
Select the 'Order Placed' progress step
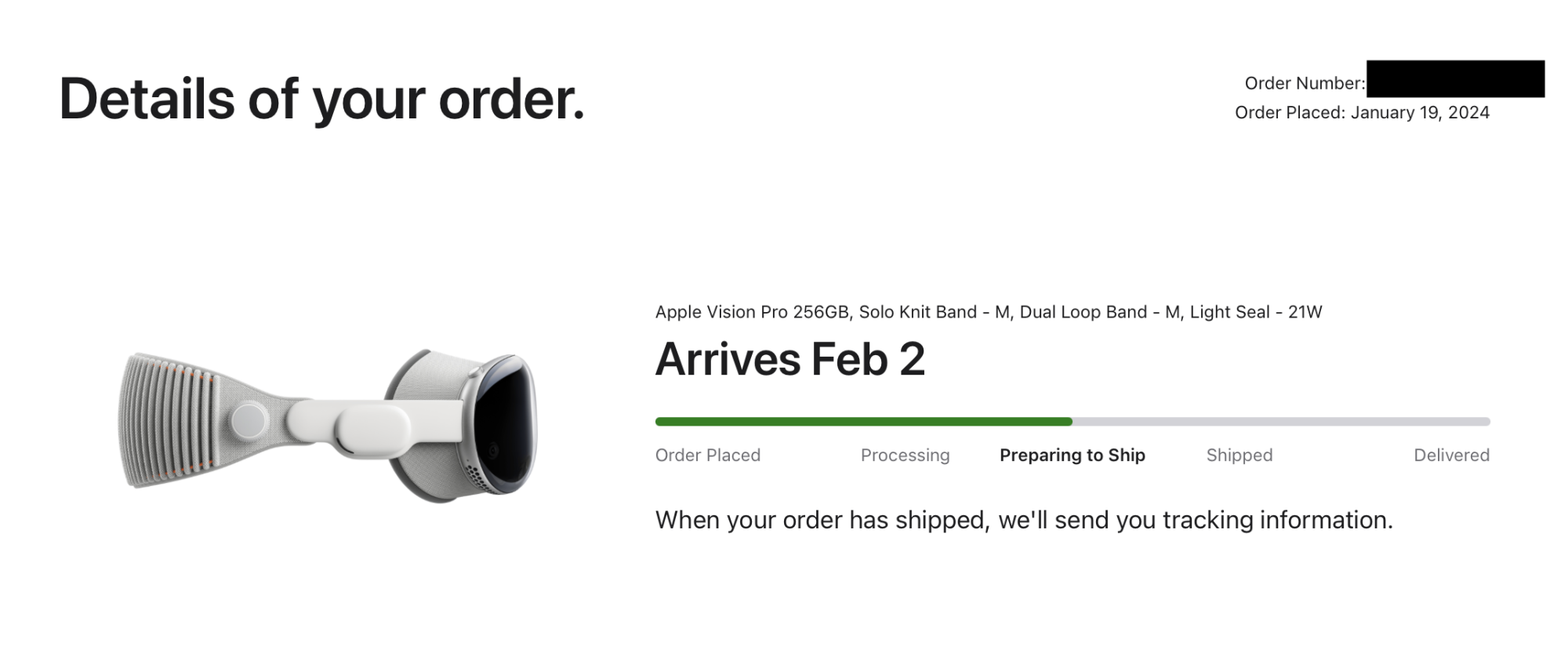[x=708, y=455]
